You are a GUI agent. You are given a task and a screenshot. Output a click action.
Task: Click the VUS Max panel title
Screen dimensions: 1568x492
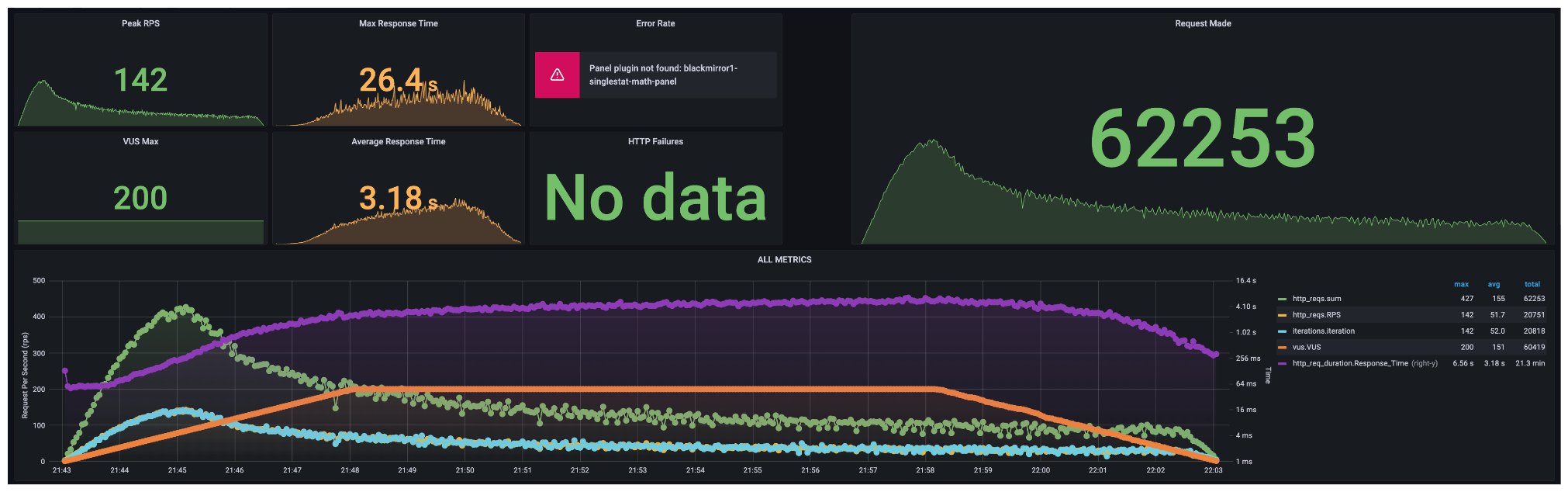(140, 141)
